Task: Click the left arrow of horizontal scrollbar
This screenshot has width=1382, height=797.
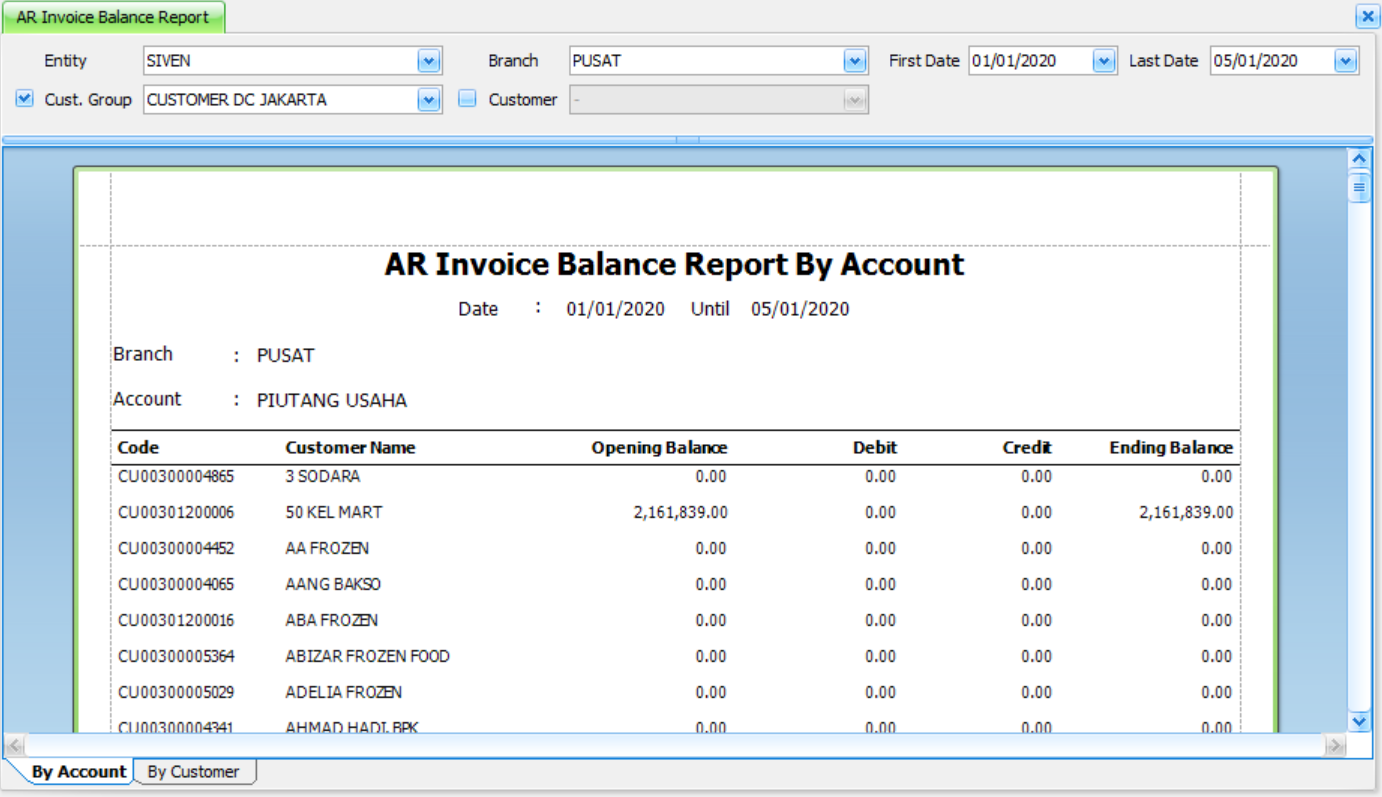Action: (x=14, y=745)
